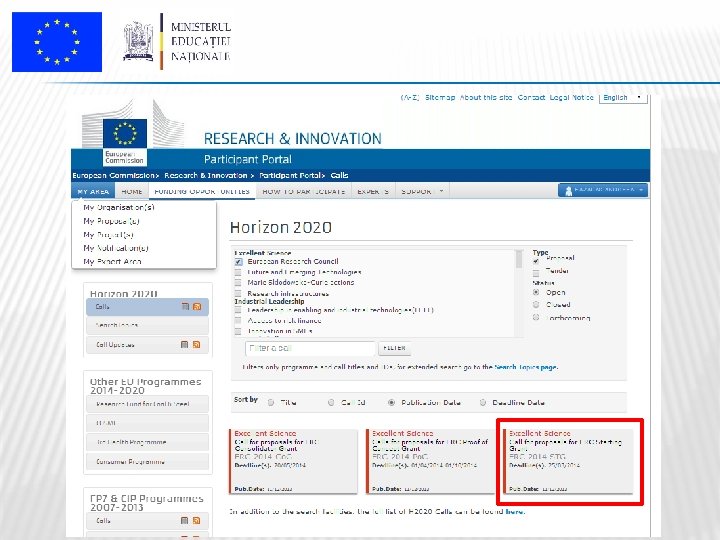Screen dimensions: 720x540
Task: Open ERC Proof of Concept call card
Action: click(431, 461)
